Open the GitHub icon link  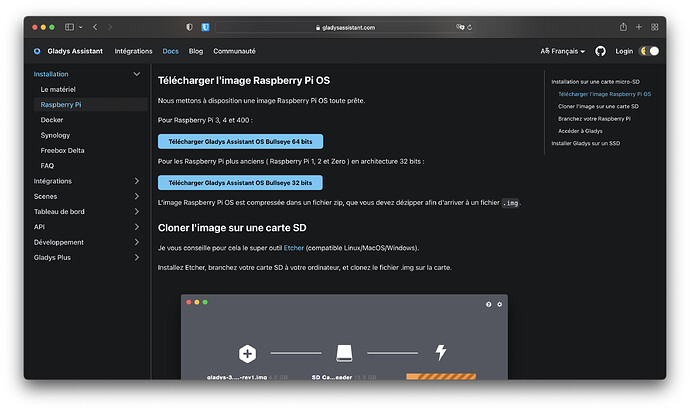(600, 51)
